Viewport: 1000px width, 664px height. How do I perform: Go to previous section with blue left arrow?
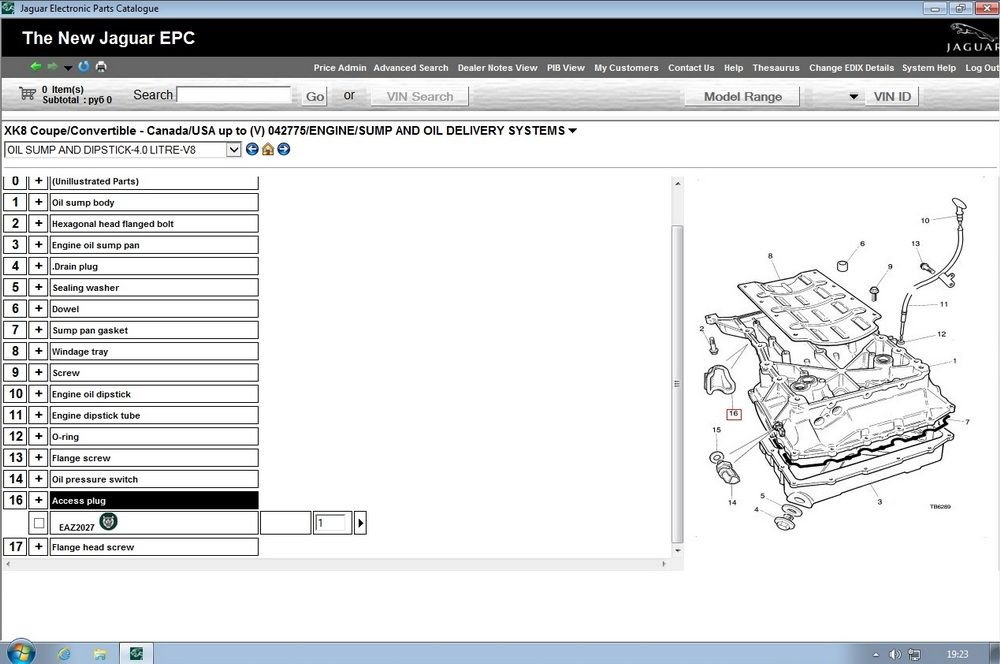point(252,149)
